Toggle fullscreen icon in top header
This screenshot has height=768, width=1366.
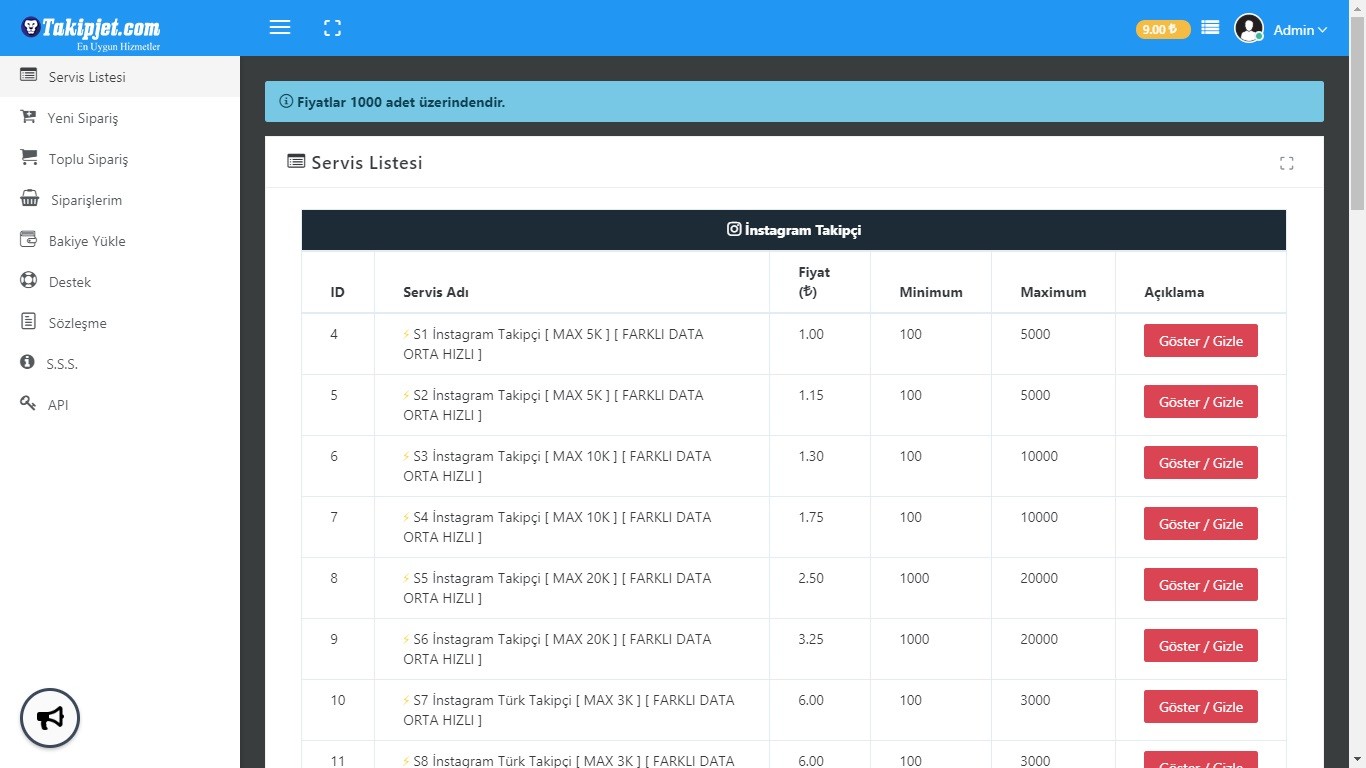click(333, 28)
